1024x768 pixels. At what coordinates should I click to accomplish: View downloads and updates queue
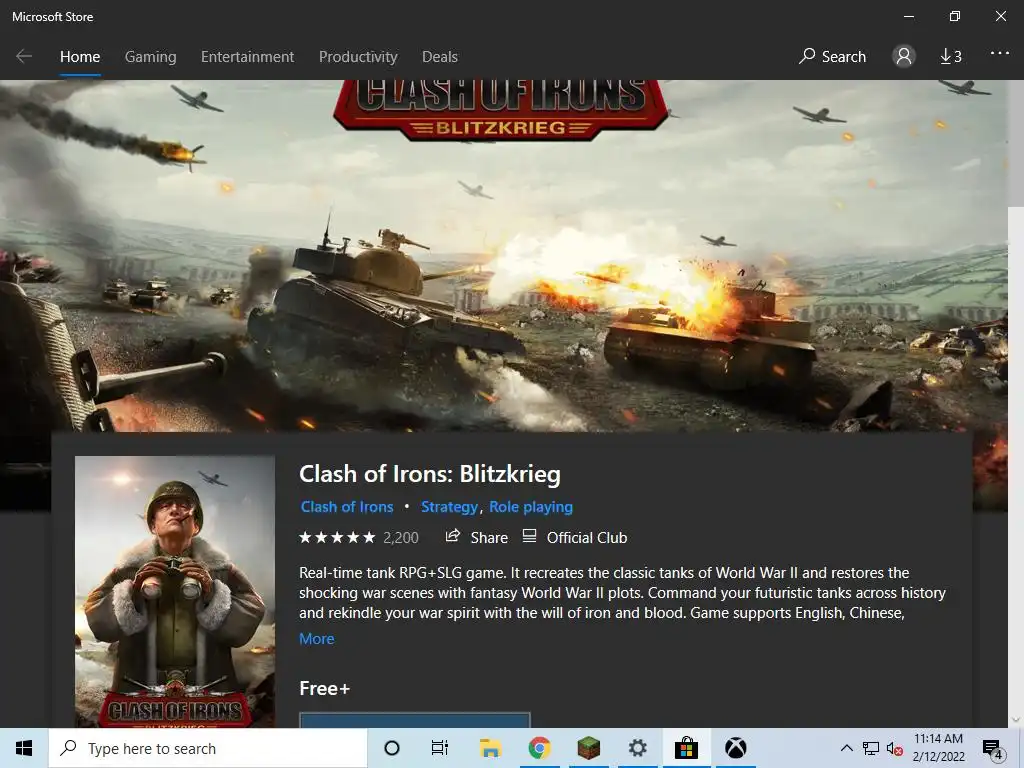[951, 57]
